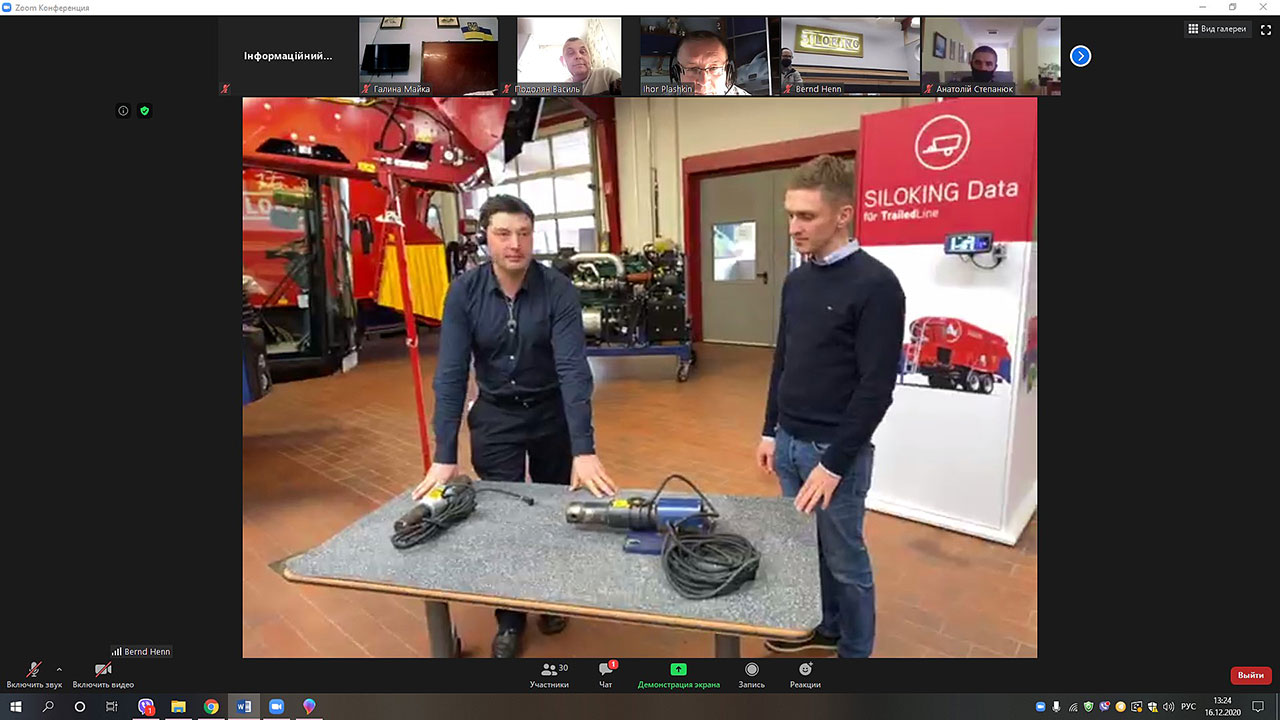Unmute microphone with Включить звук button

tap(34, 675)
